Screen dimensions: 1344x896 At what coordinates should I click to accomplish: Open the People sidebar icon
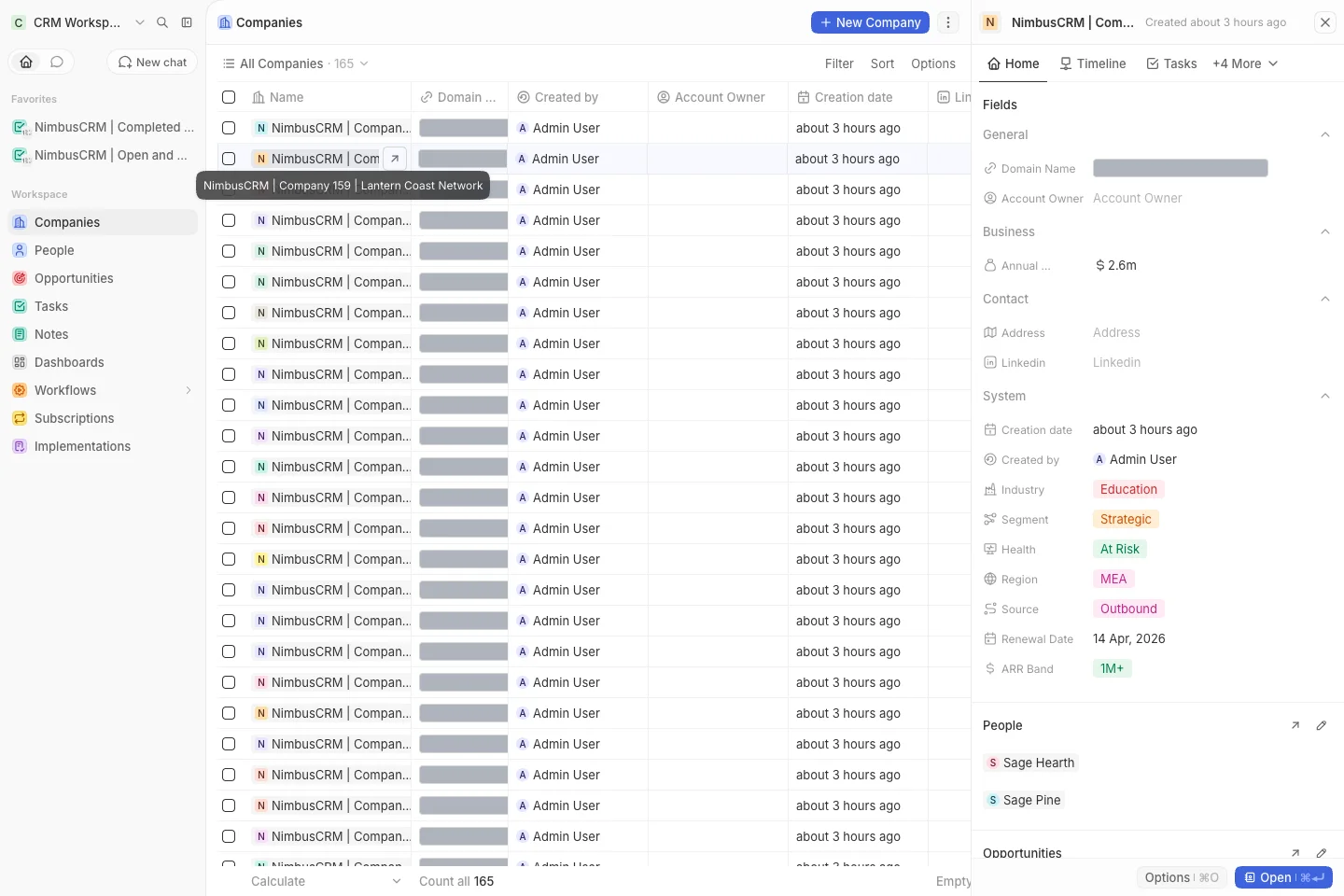click(x=20, y=250)
